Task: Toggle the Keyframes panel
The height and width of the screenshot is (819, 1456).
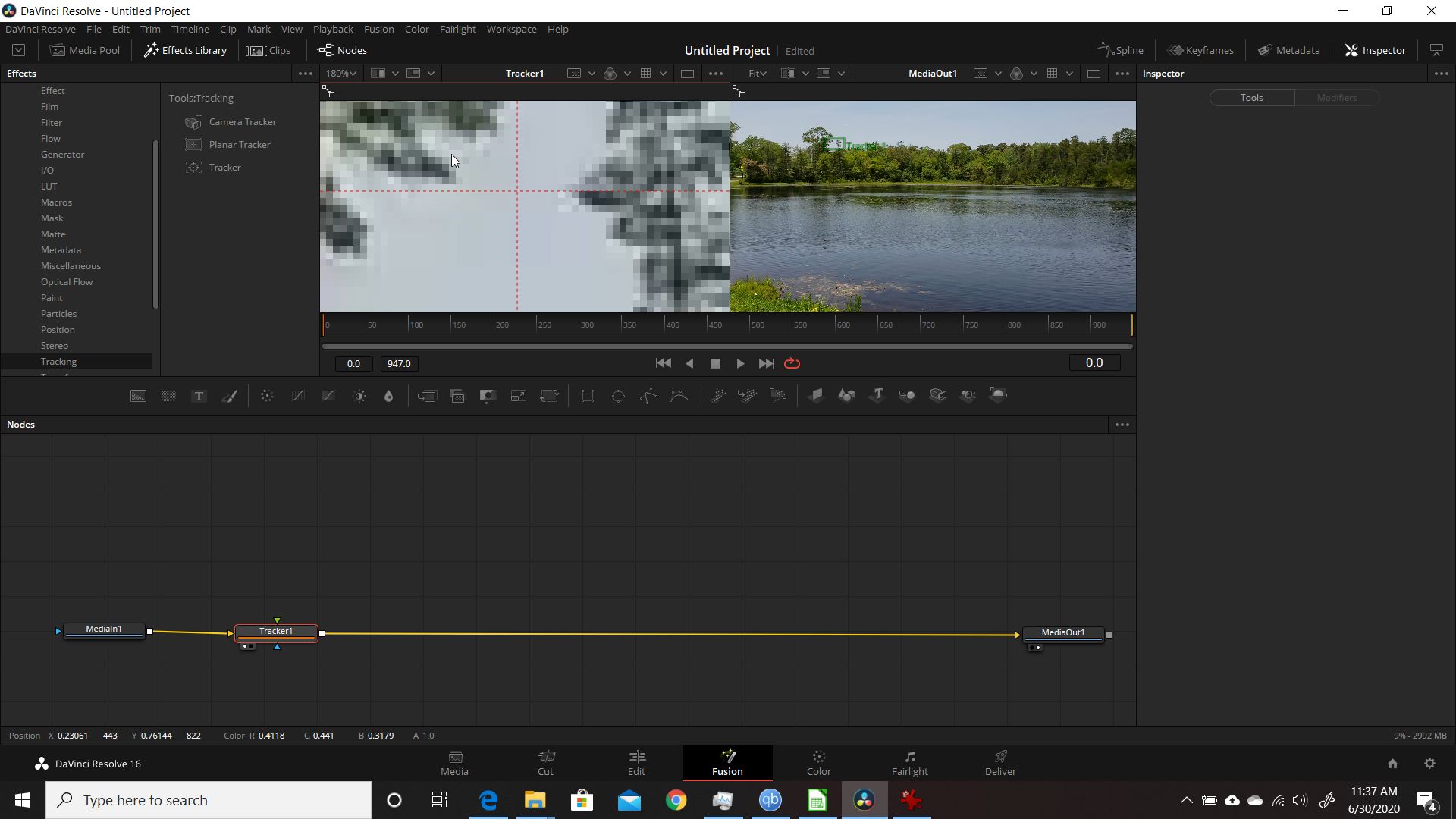Action: [1200, 50]
